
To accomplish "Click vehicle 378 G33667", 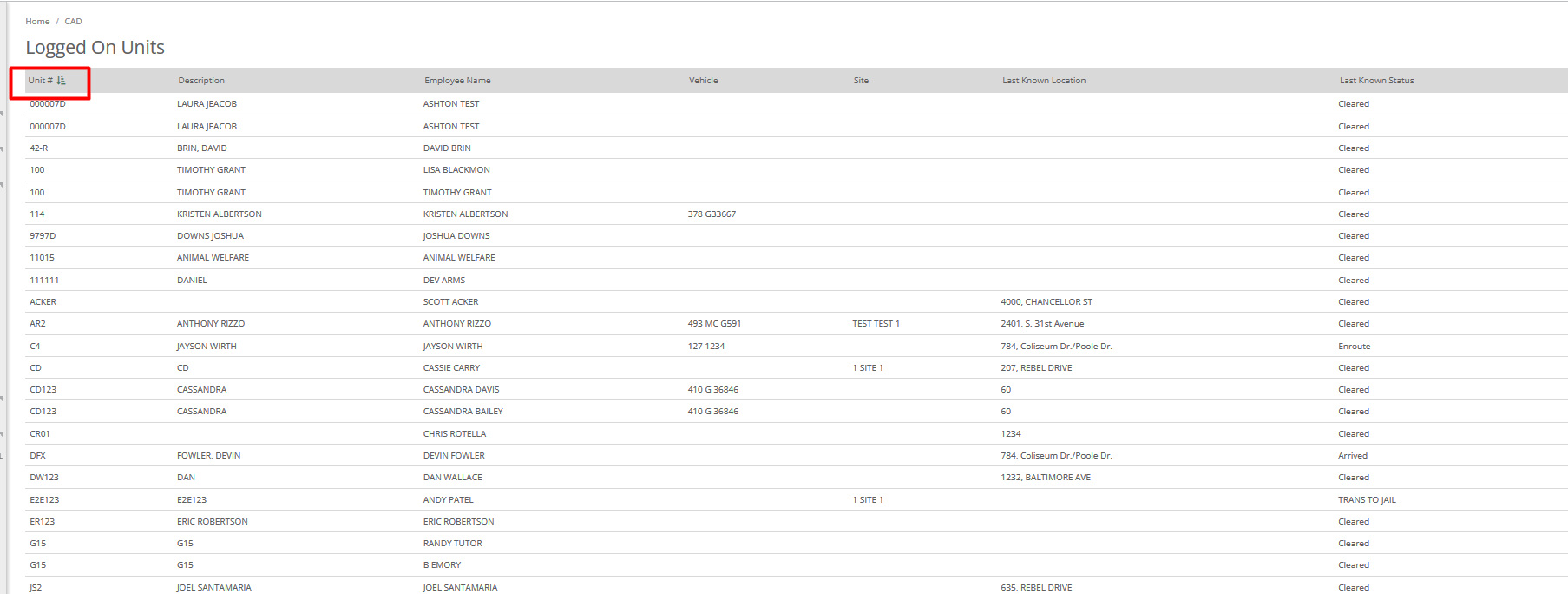I will [x=712, y=214].
